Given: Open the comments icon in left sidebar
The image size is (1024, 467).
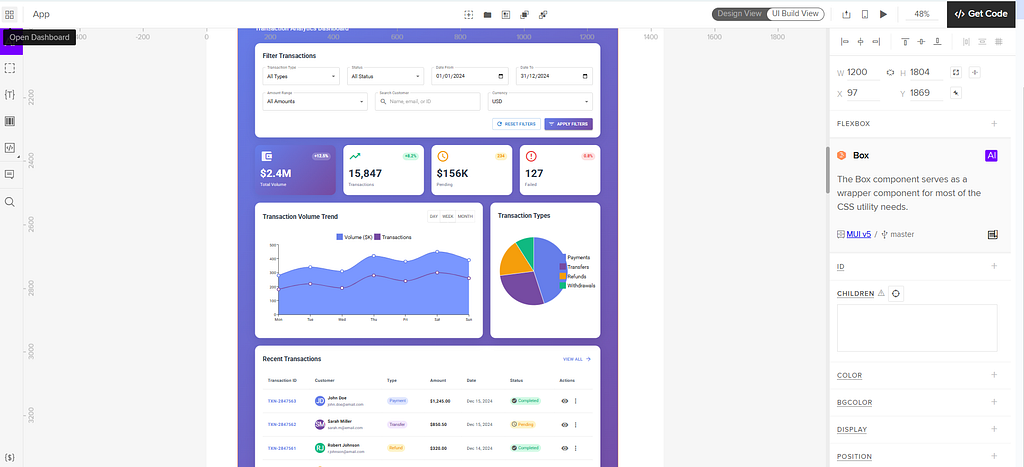Looking at the screenshot, I should pos(10,174).
